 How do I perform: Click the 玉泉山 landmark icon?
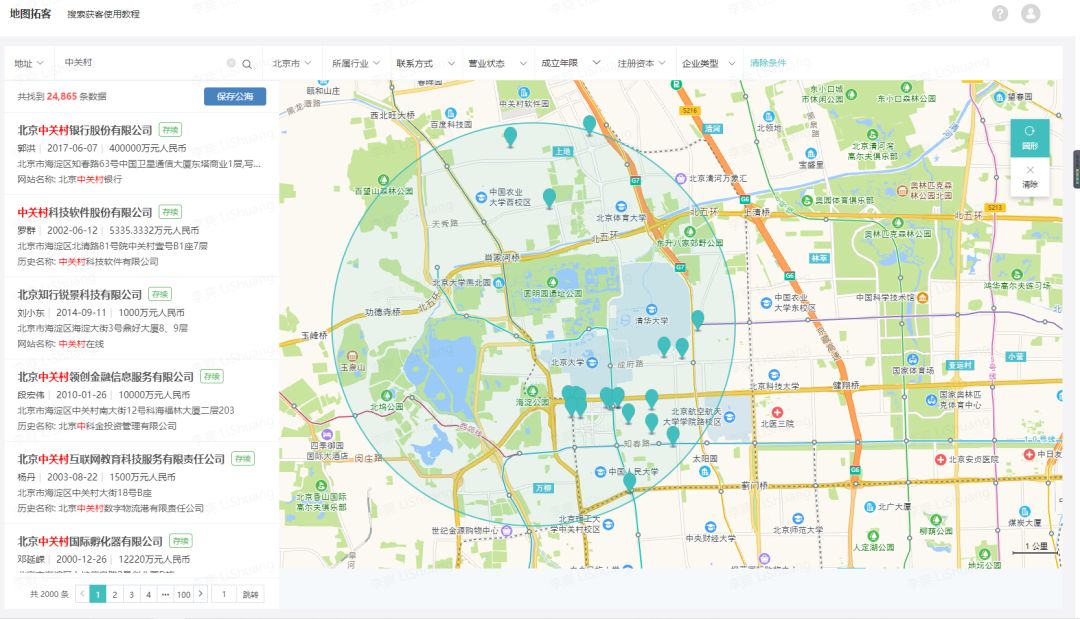352,356
